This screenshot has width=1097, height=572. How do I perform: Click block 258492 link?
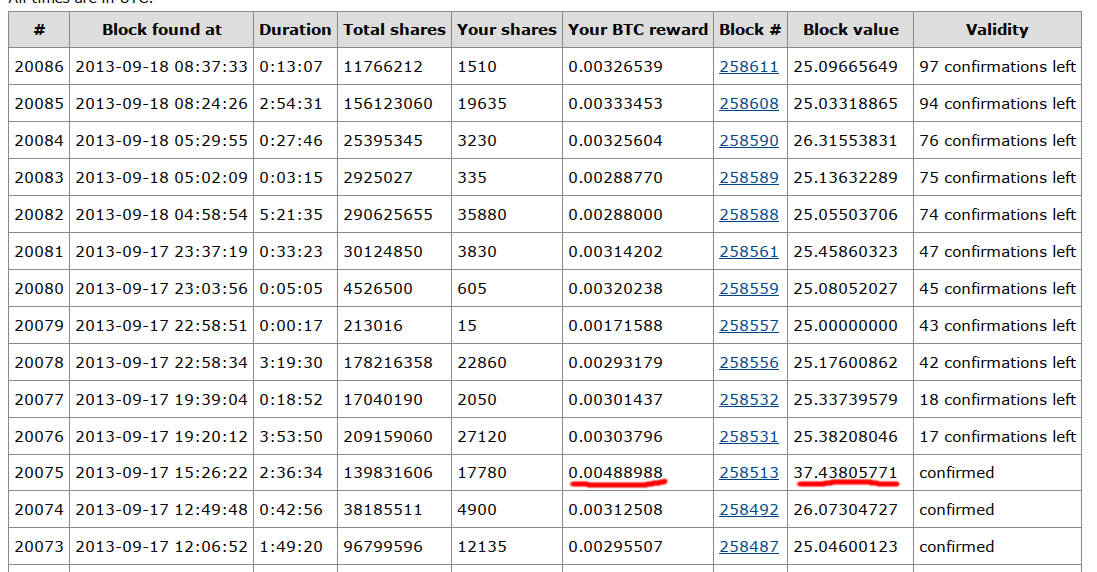748,510
